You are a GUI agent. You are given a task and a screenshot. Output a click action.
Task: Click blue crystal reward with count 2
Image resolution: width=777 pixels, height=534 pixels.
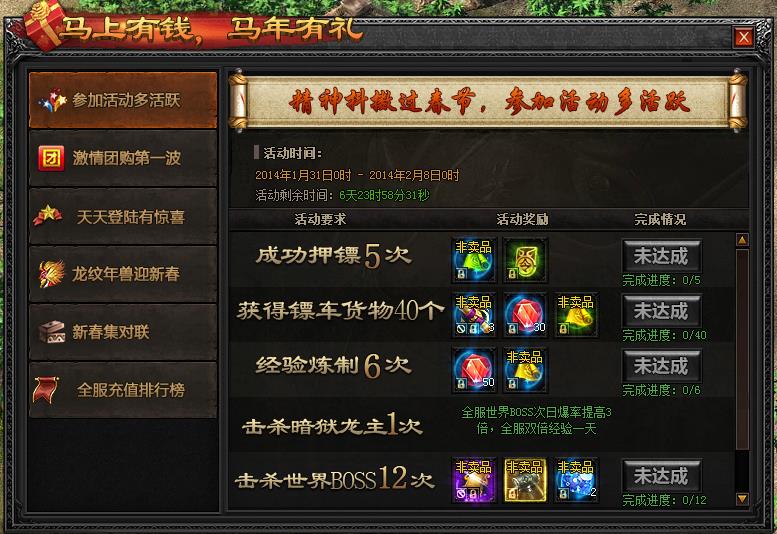(x=576, y=480)
